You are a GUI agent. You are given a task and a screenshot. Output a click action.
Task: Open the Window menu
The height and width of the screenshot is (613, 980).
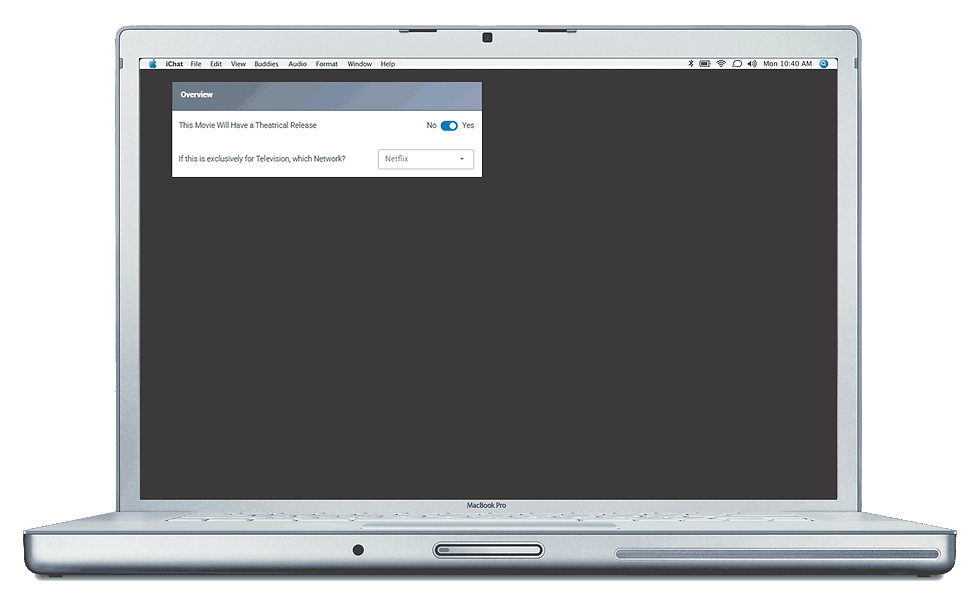click(x=359, y=64)
